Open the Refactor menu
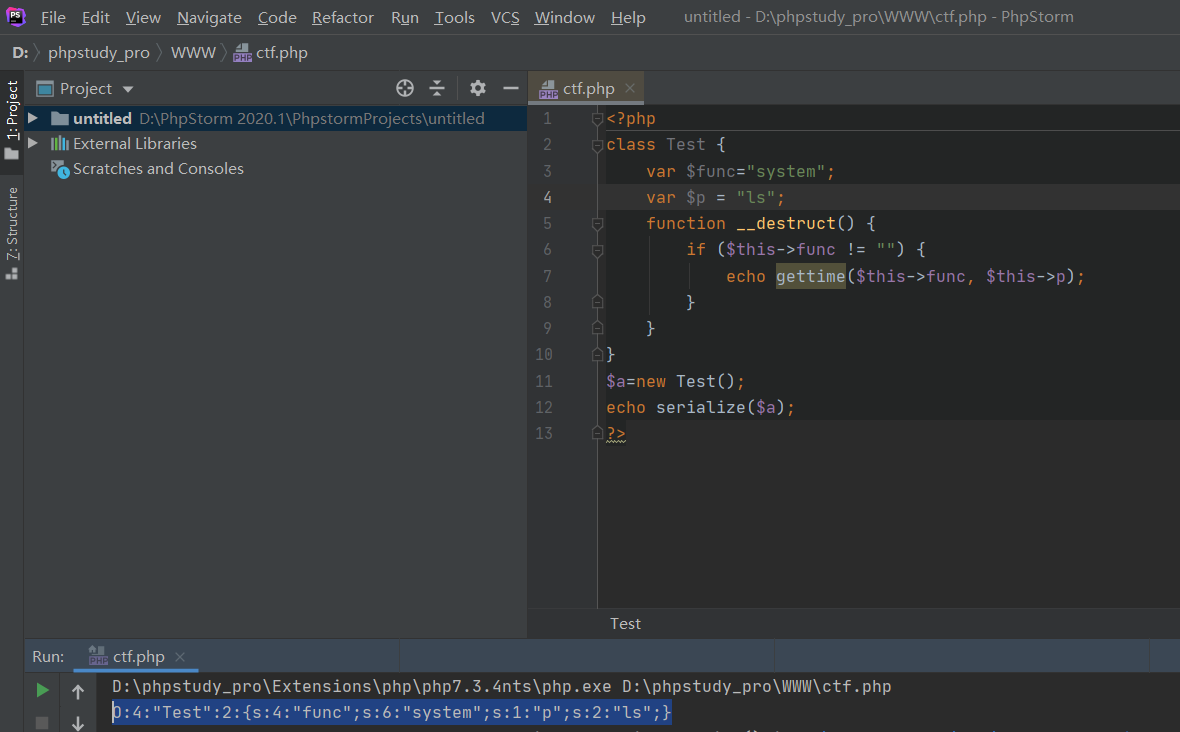The height and width of the screenshot is (732, 1180). point(342,17)
